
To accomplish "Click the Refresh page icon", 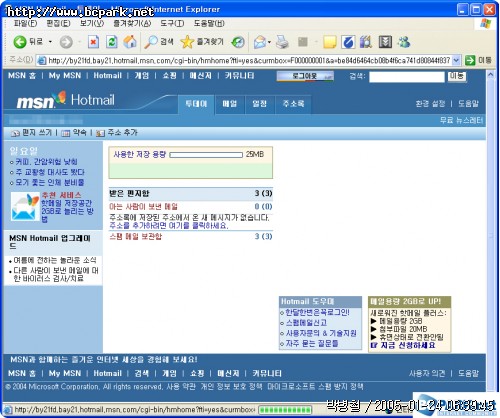I will (111, 42).
